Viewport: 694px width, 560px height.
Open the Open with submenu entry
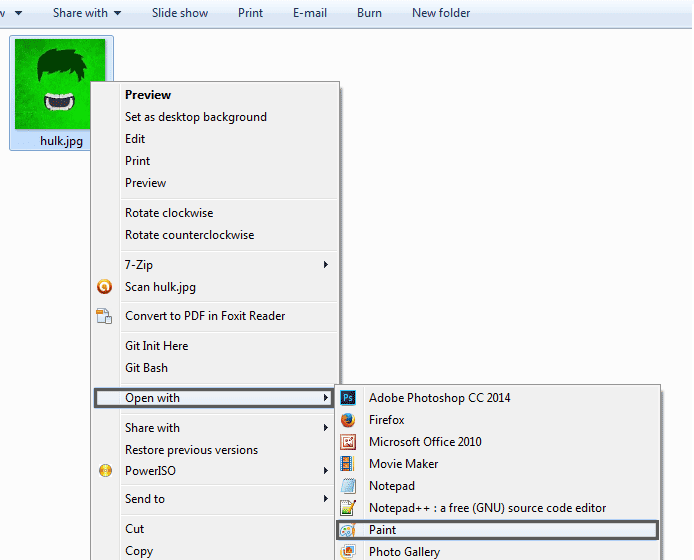[214, 398]
